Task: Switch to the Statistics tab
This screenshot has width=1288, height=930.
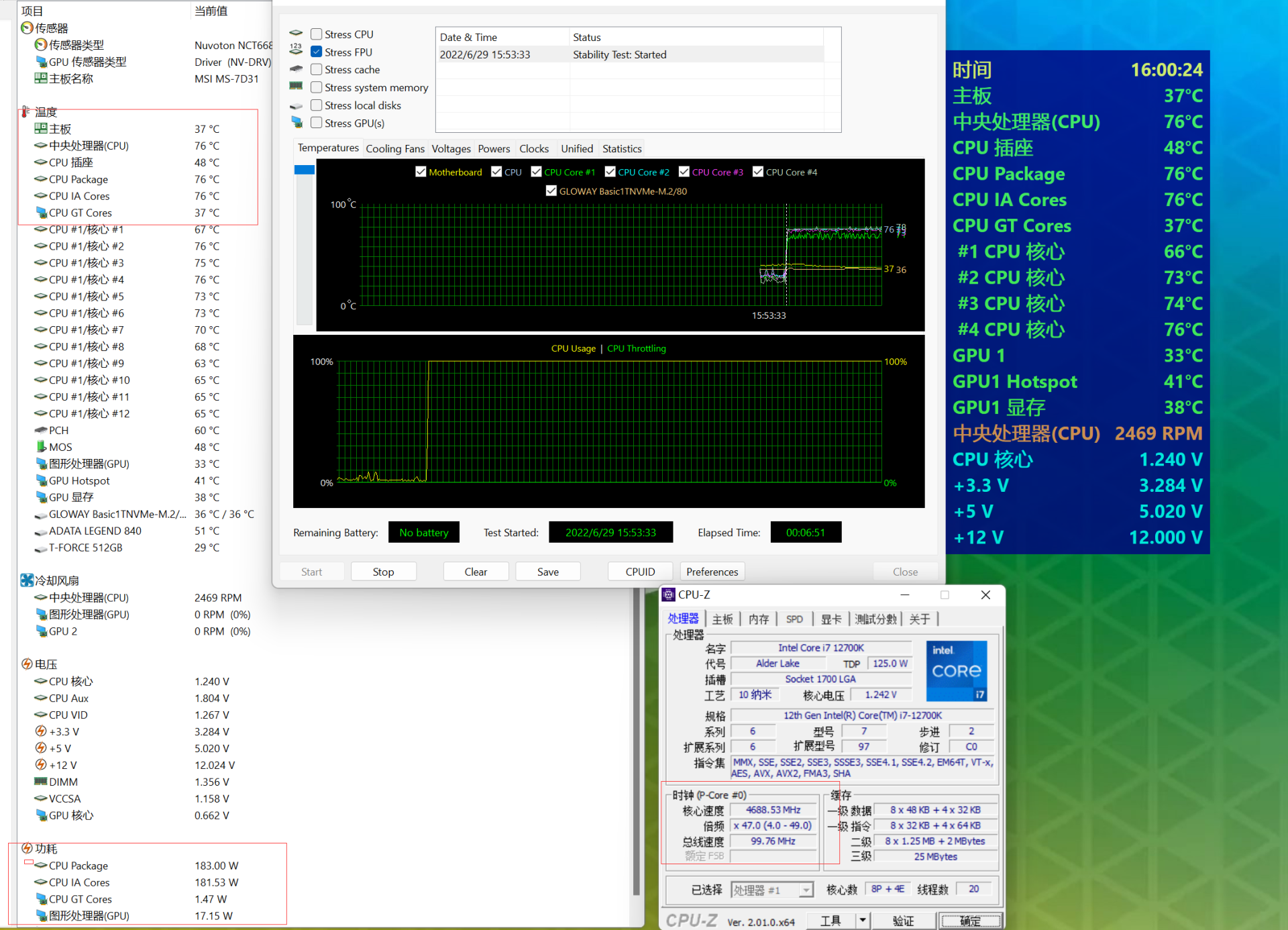Action: pos(622,149)
